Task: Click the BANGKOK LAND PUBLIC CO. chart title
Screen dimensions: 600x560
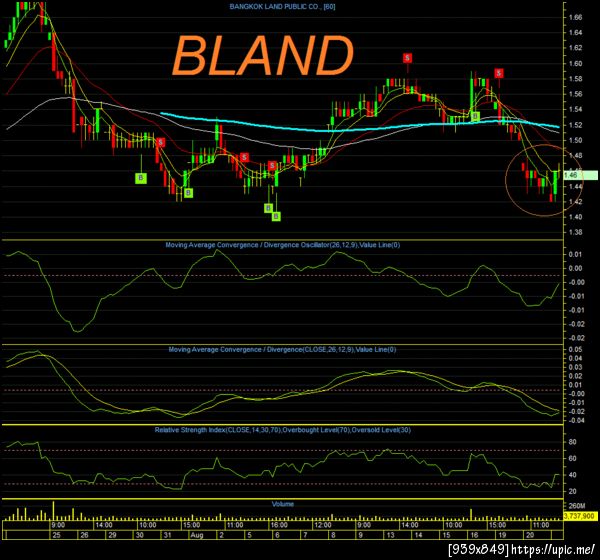Action: click(282, 7)
